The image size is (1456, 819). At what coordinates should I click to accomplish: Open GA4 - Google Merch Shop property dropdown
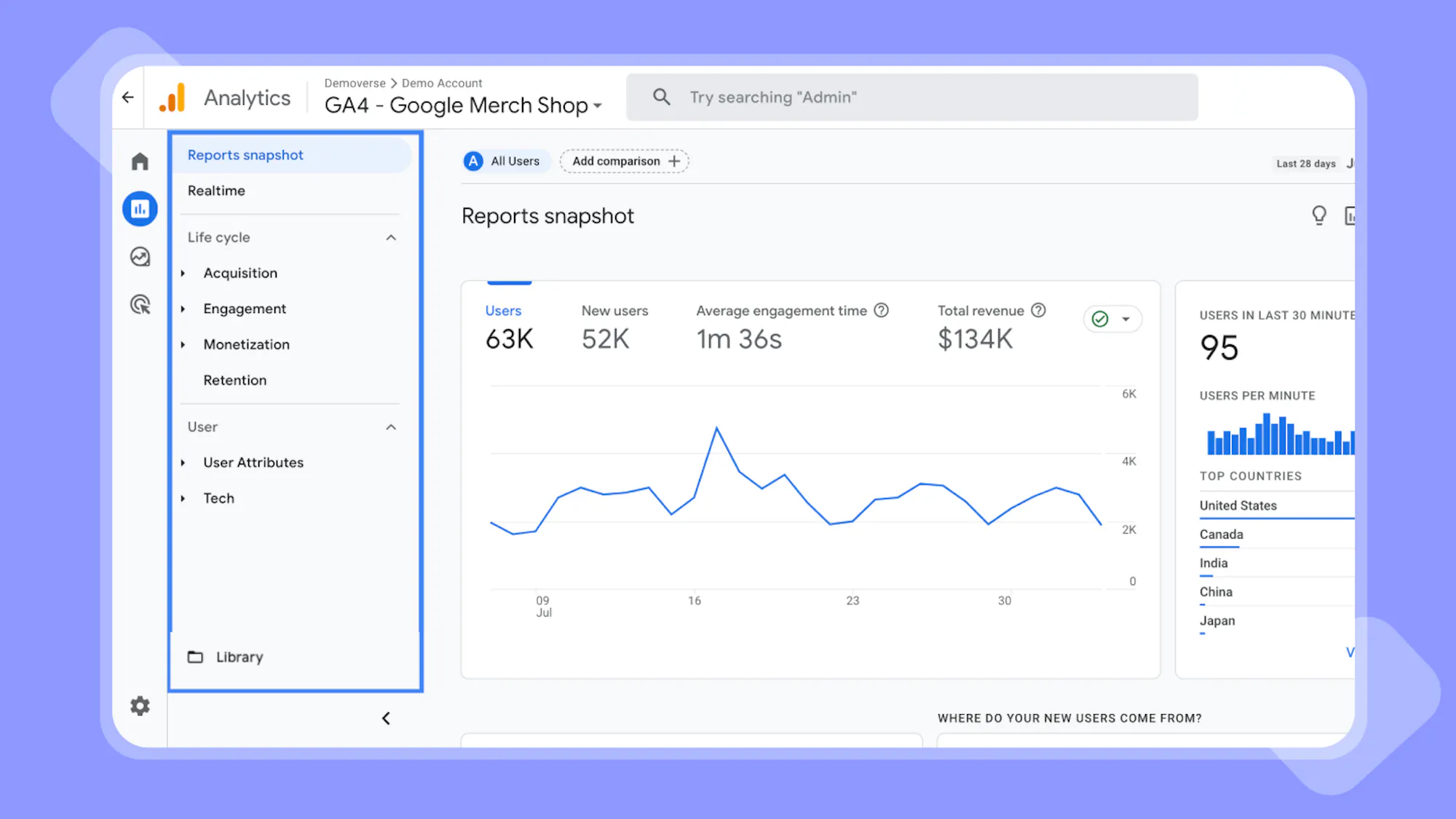[463, 105]
